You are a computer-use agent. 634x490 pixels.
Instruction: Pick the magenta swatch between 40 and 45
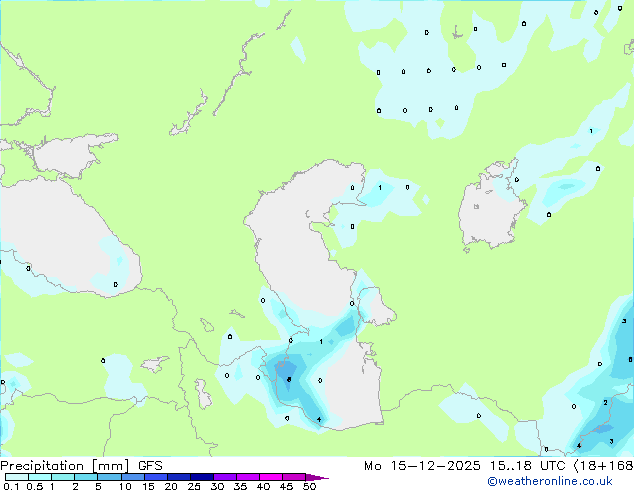coord(271,477)
